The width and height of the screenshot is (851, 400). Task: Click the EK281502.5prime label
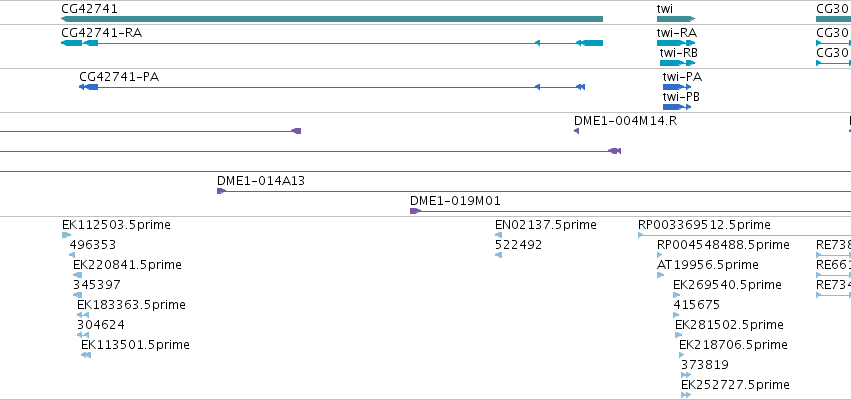pos(729,325)
